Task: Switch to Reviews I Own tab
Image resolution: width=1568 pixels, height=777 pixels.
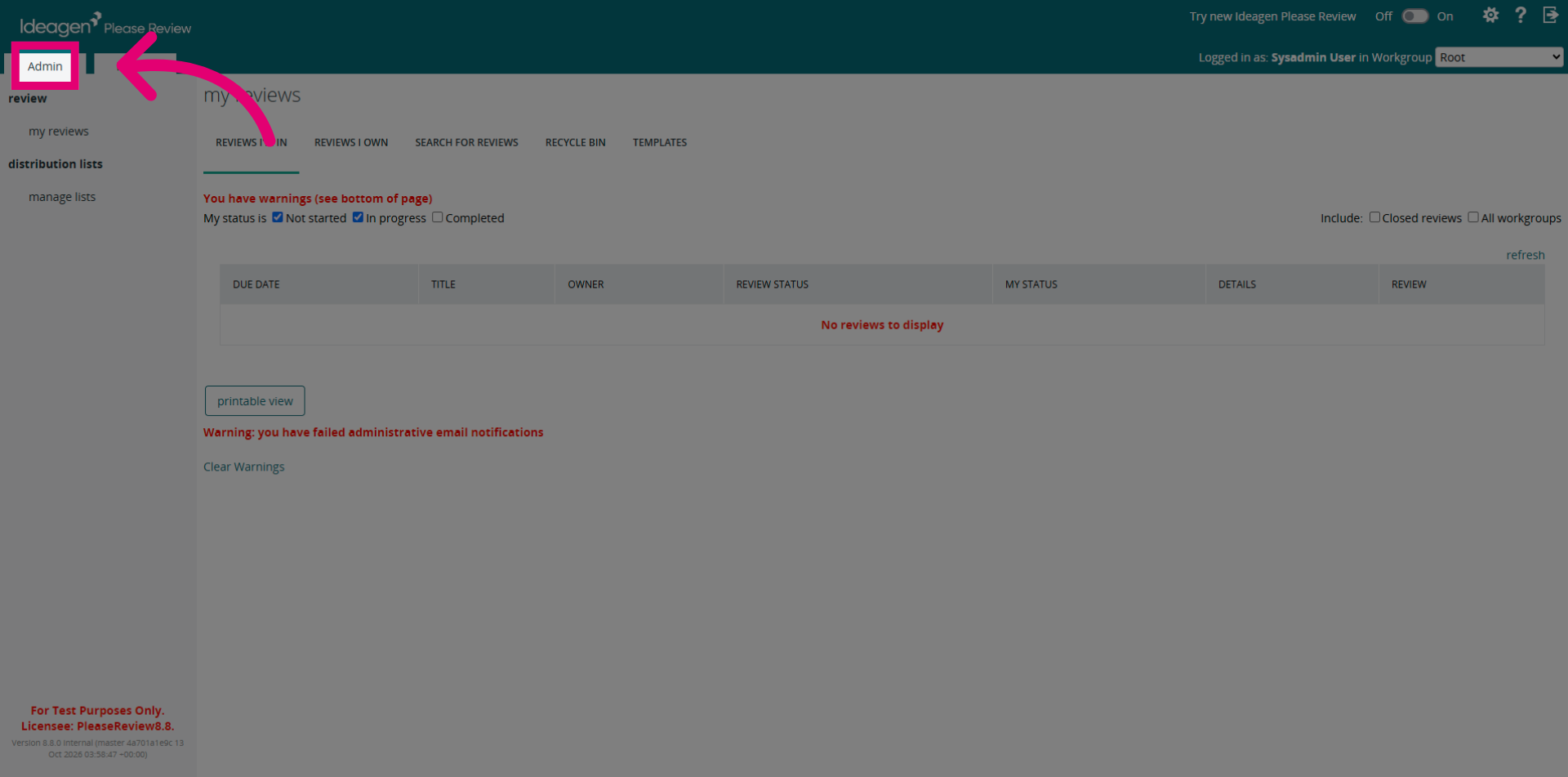Action: pyautogui.click(x=351, y=142)
